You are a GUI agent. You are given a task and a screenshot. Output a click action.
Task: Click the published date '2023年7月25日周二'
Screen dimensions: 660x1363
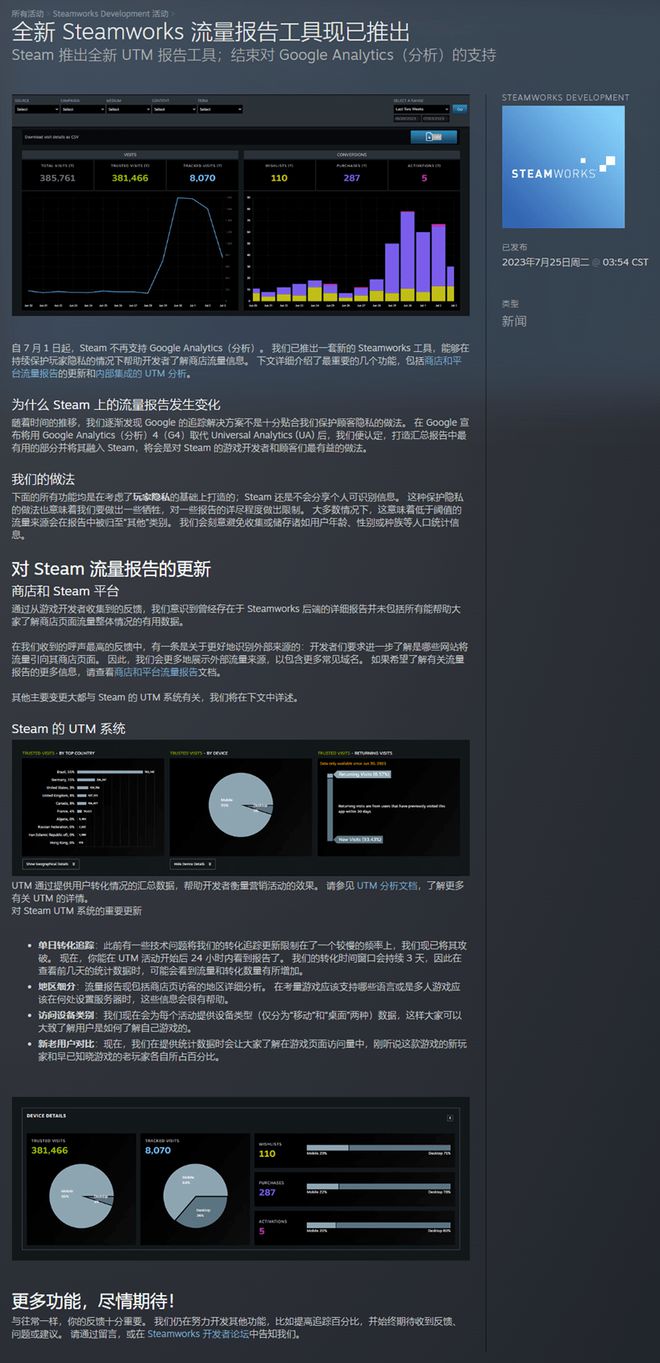point(545,262)
